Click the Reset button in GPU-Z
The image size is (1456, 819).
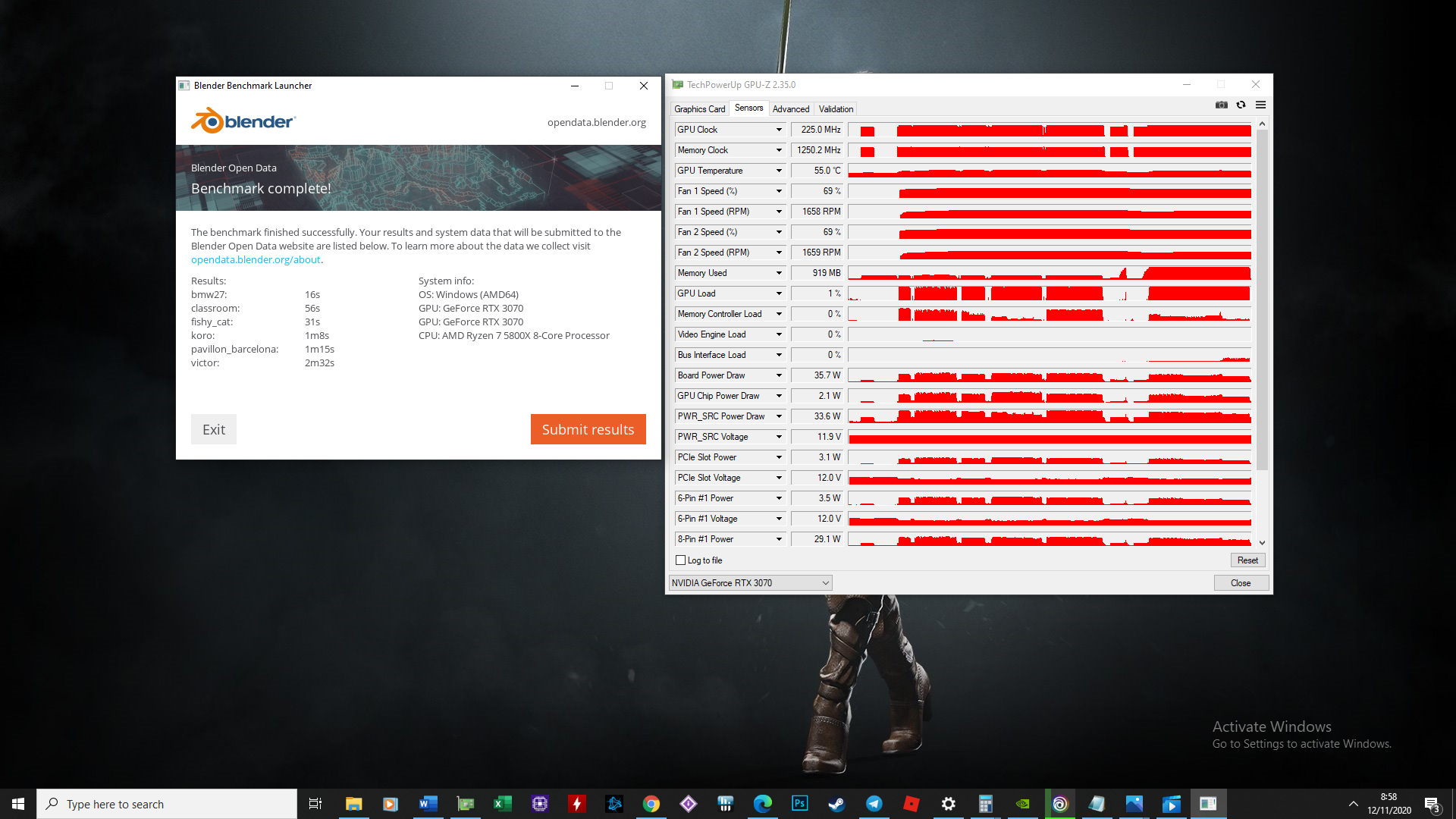(1247, 560)
